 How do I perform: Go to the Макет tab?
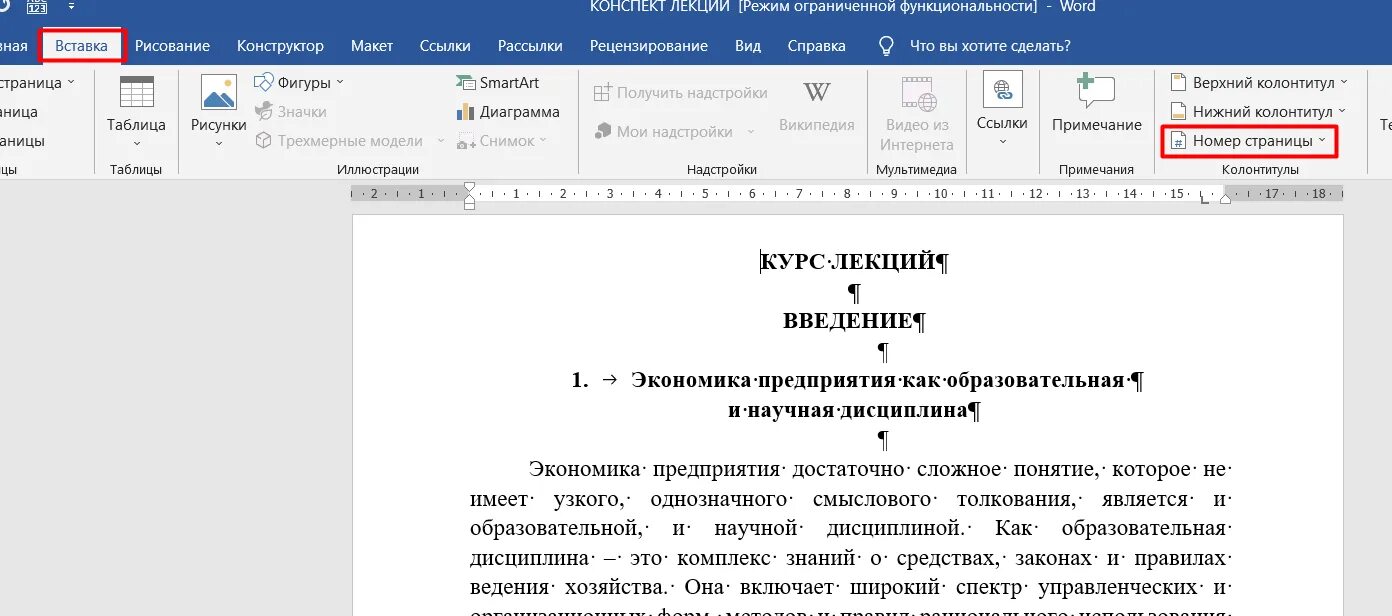coord(371,46)
